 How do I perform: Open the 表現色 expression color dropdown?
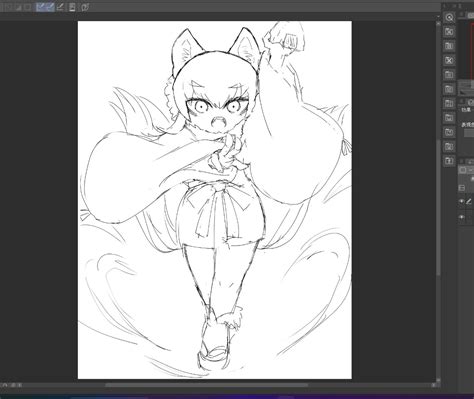(469, 133)
